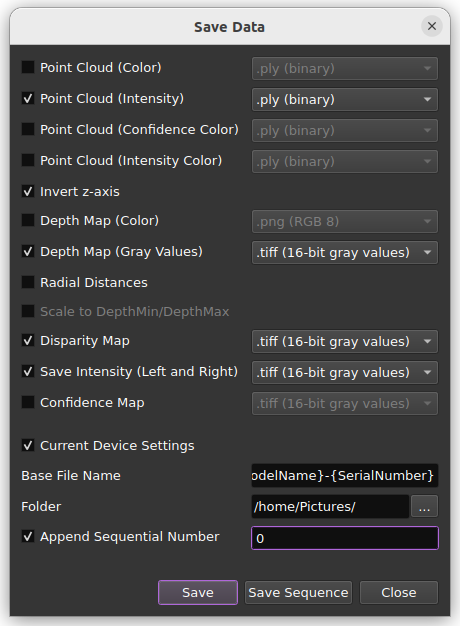Click the Save Sequence button
This screenshot has height=626, width=460.
point(298,592)
